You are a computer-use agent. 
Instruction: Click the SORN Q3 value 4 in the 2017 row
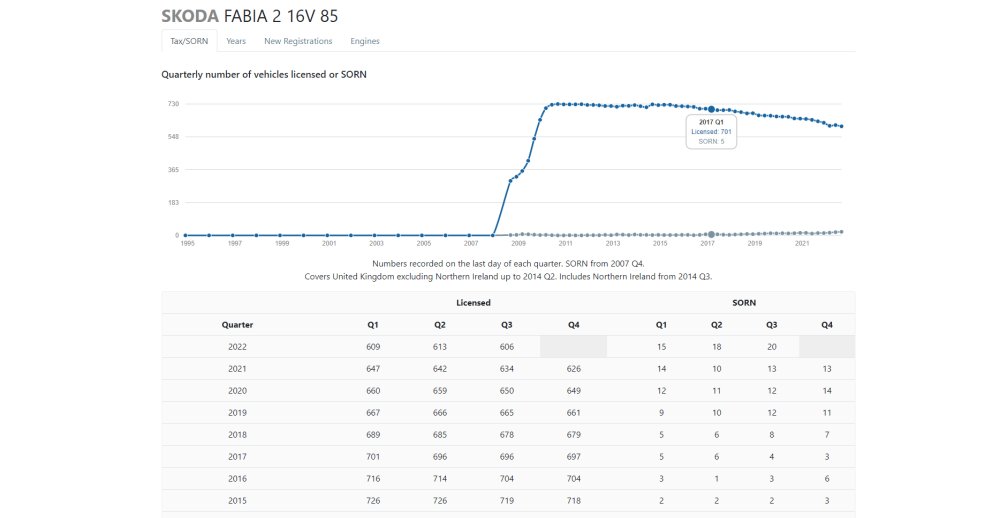[772, 457]
